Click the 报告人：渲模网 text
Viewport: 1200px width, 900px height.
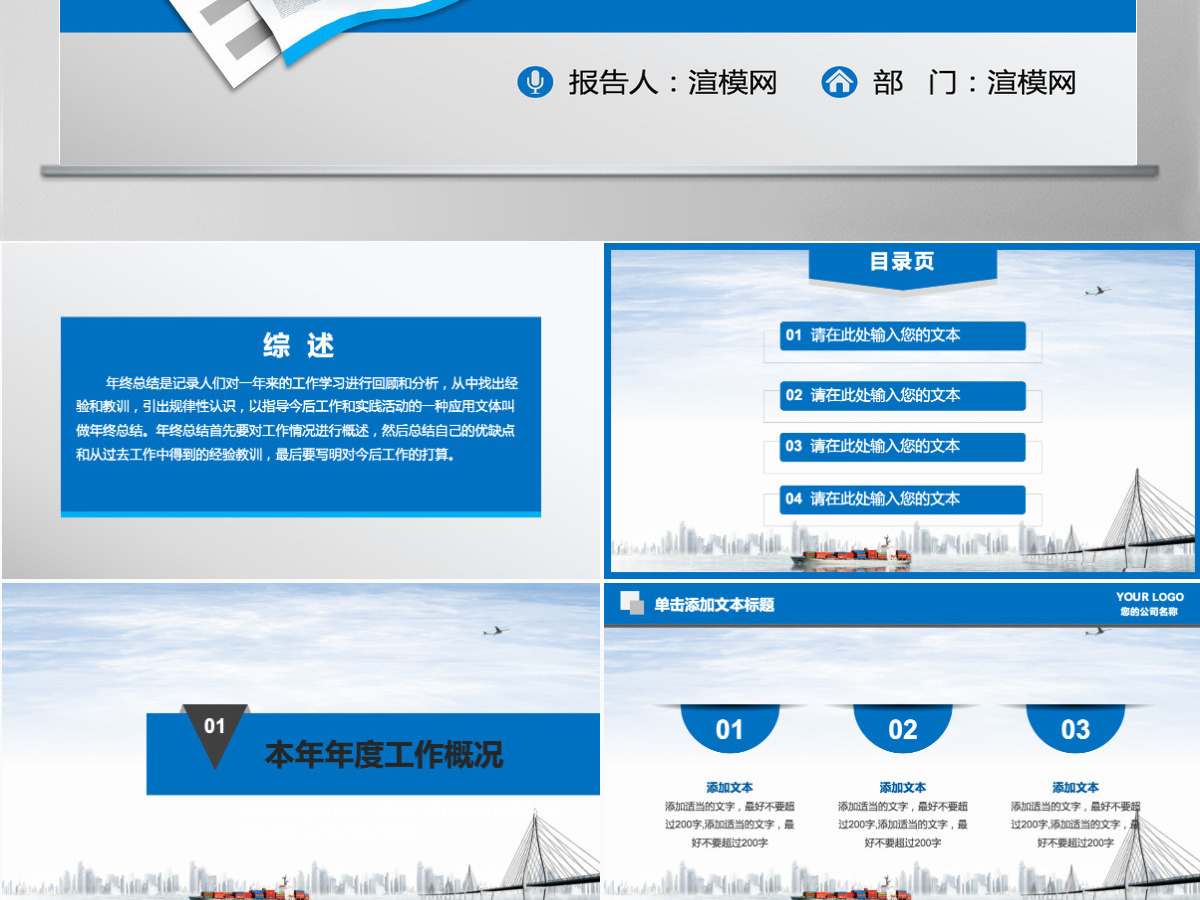point(672,82)
